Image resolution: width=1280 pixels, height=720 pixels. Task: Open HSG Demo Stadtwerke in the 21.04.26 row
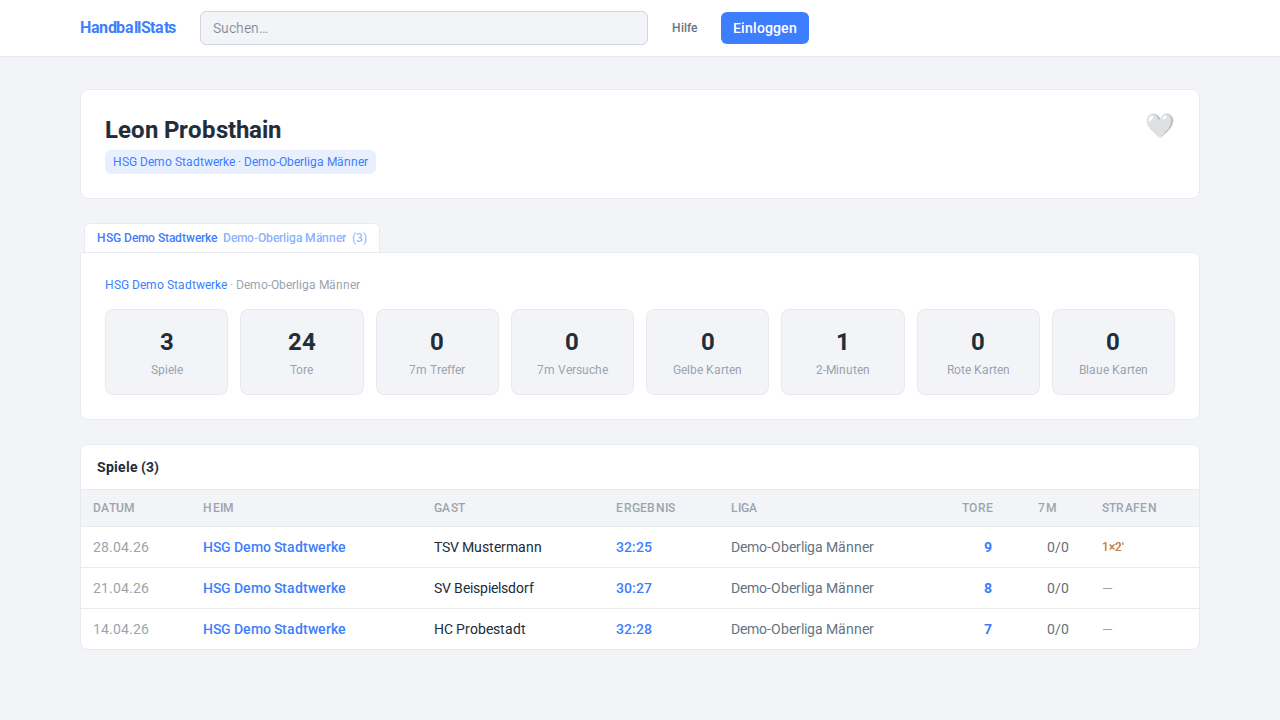pyautogui.click(x=274, y=588)
